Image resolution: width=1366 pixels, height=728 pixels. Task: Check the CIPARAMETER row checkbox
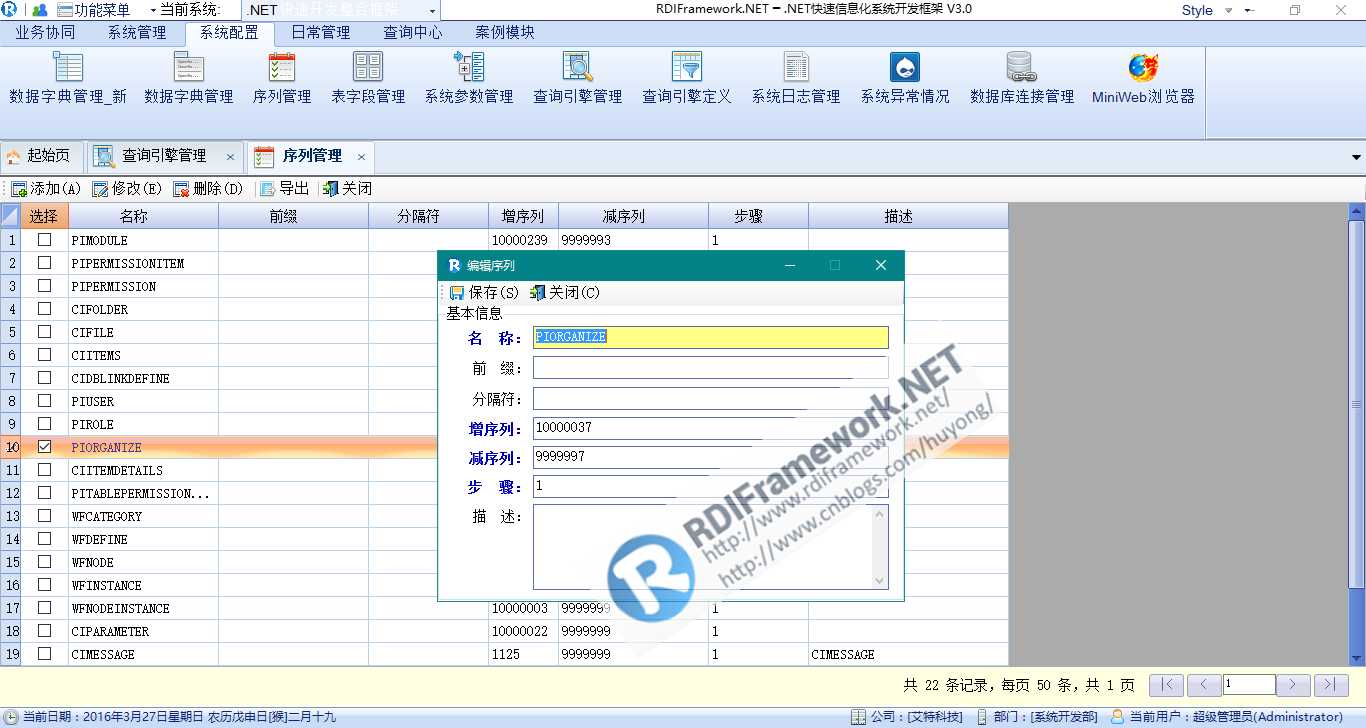click(x=44, y=631)
